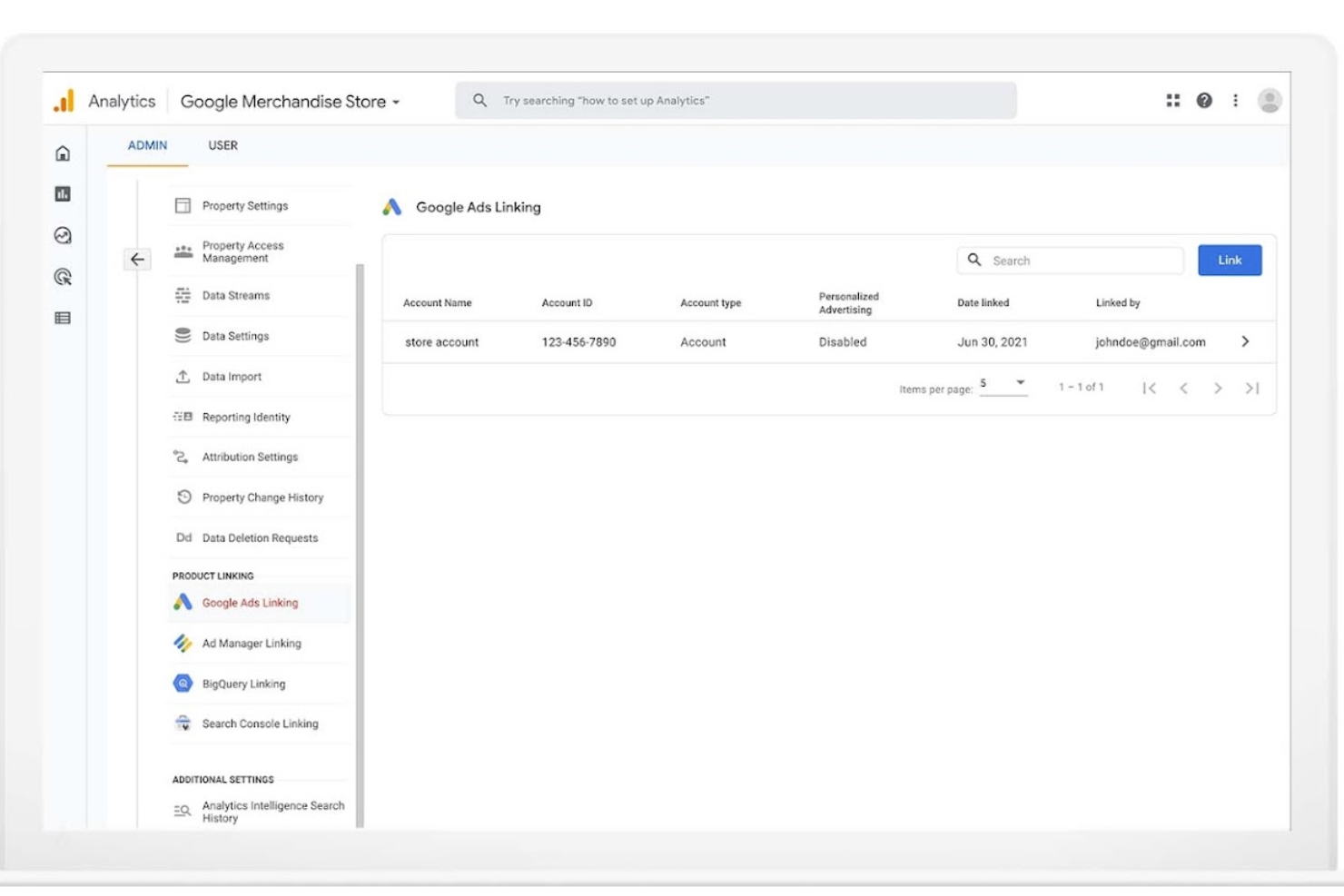Image resolution: width=1344 pixels, height=896 pixels.
Task: Click the Google Ads Linking icon in Product Linking
Action: [x=182, y=602]
